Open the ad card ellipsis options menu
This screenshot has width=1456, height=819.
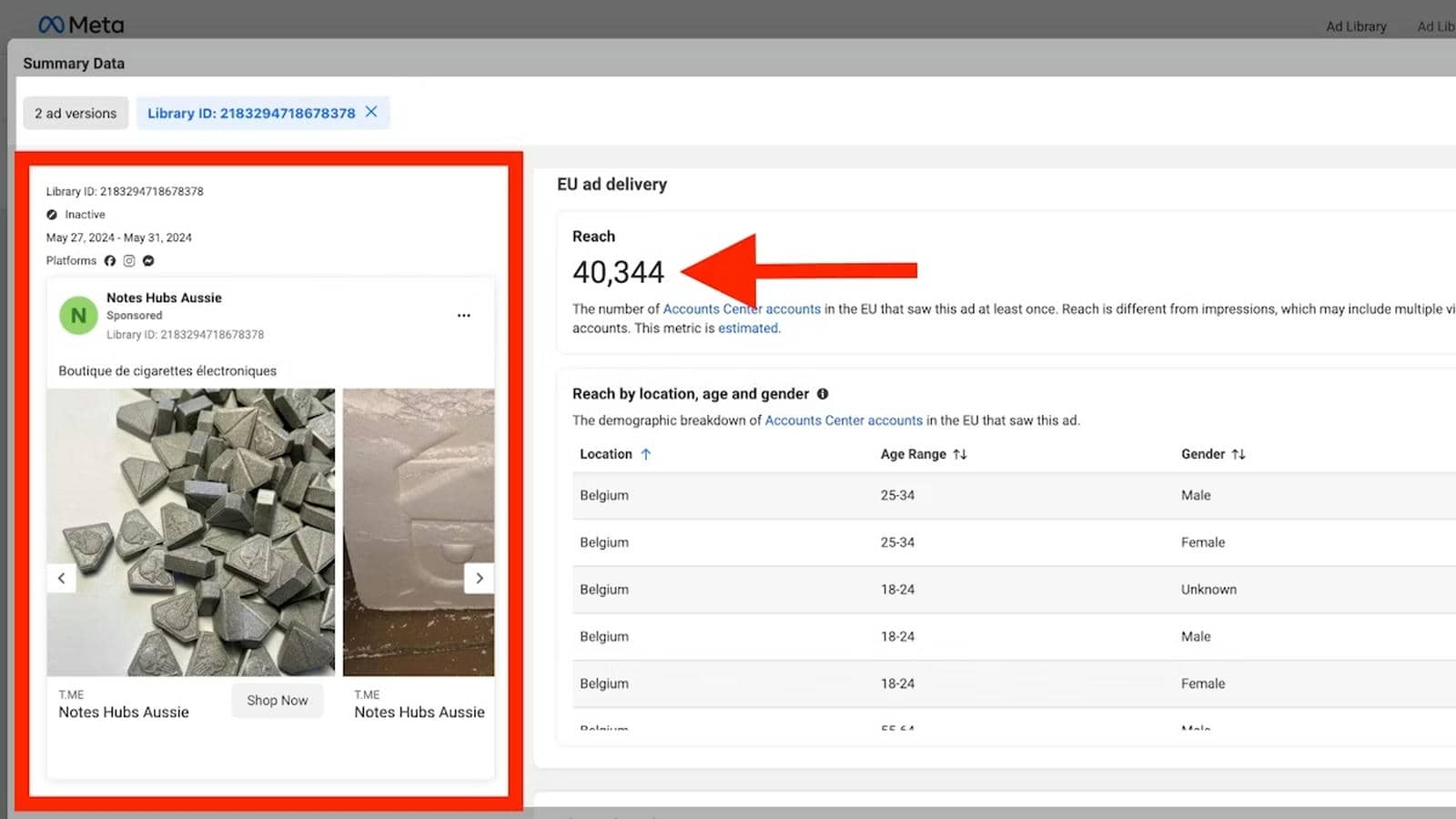[x=464, y=315]
